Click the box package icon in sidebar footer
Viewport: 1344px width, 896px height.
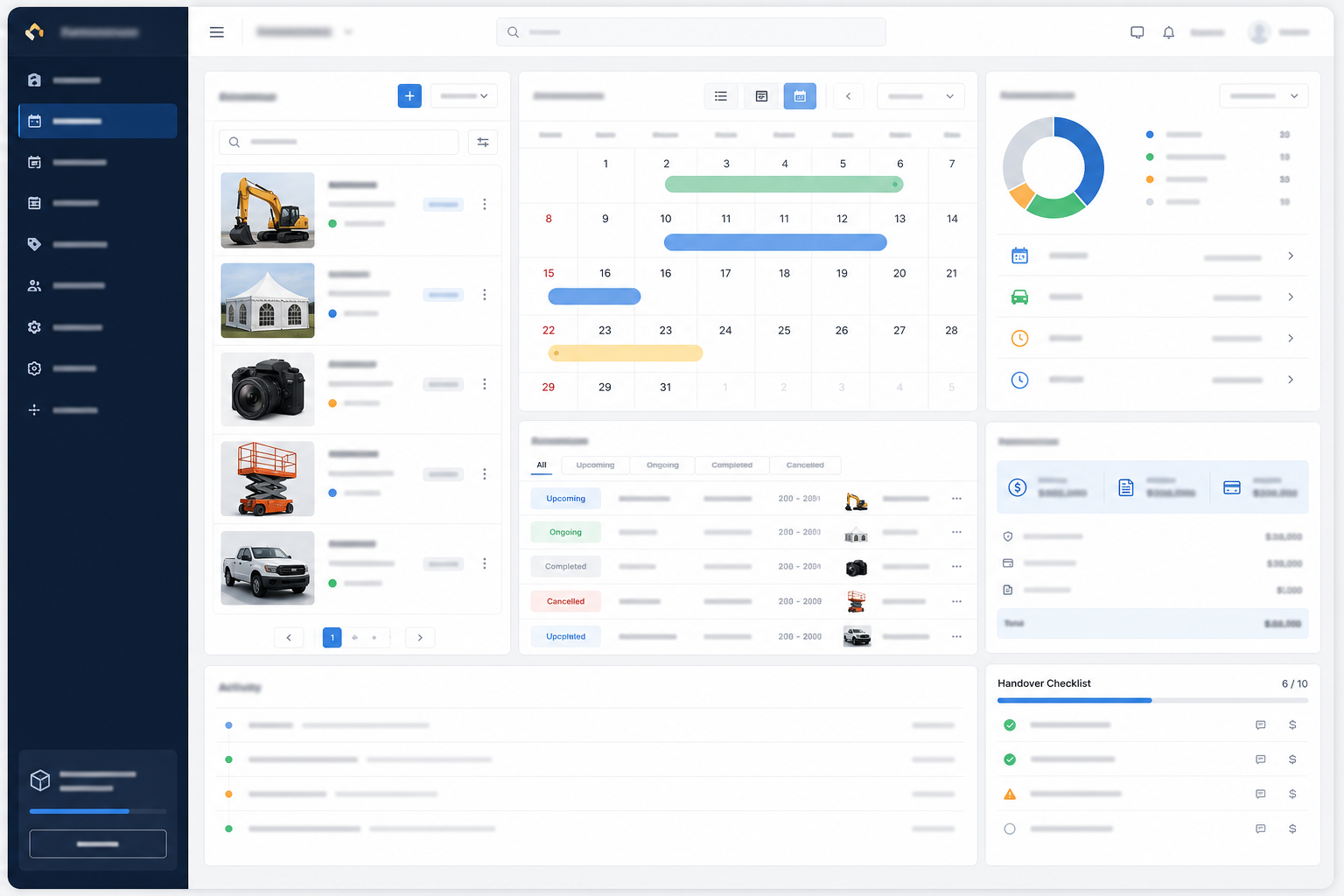point(40,780)
